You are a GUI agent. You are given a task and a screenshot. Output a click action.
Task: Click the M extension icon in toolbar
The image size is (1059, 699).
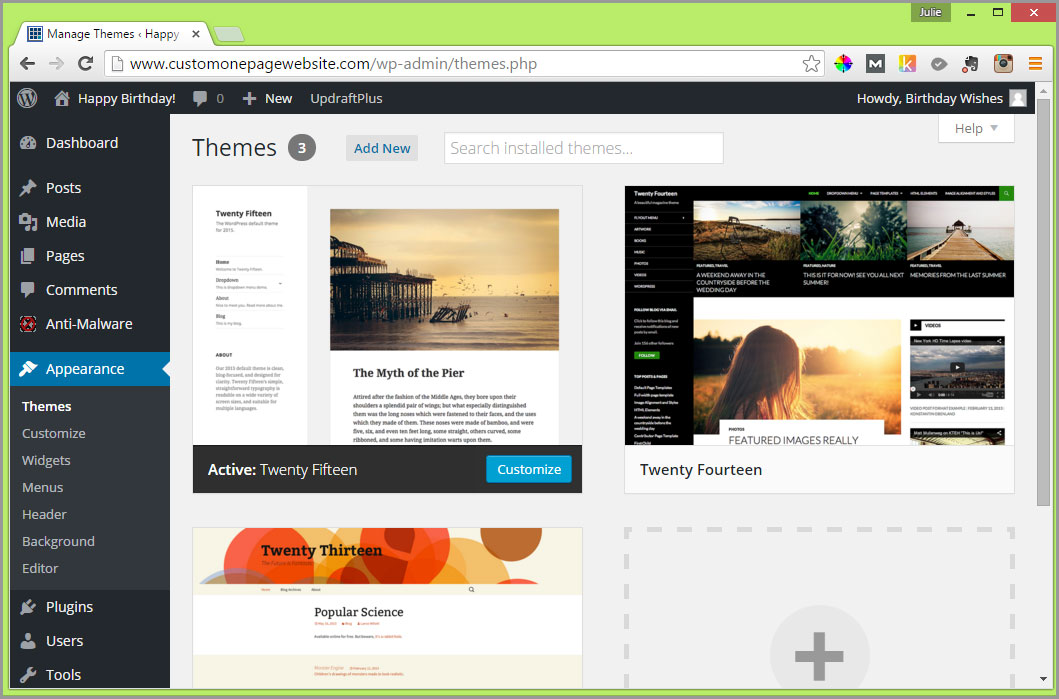click(x=875, y=63)
